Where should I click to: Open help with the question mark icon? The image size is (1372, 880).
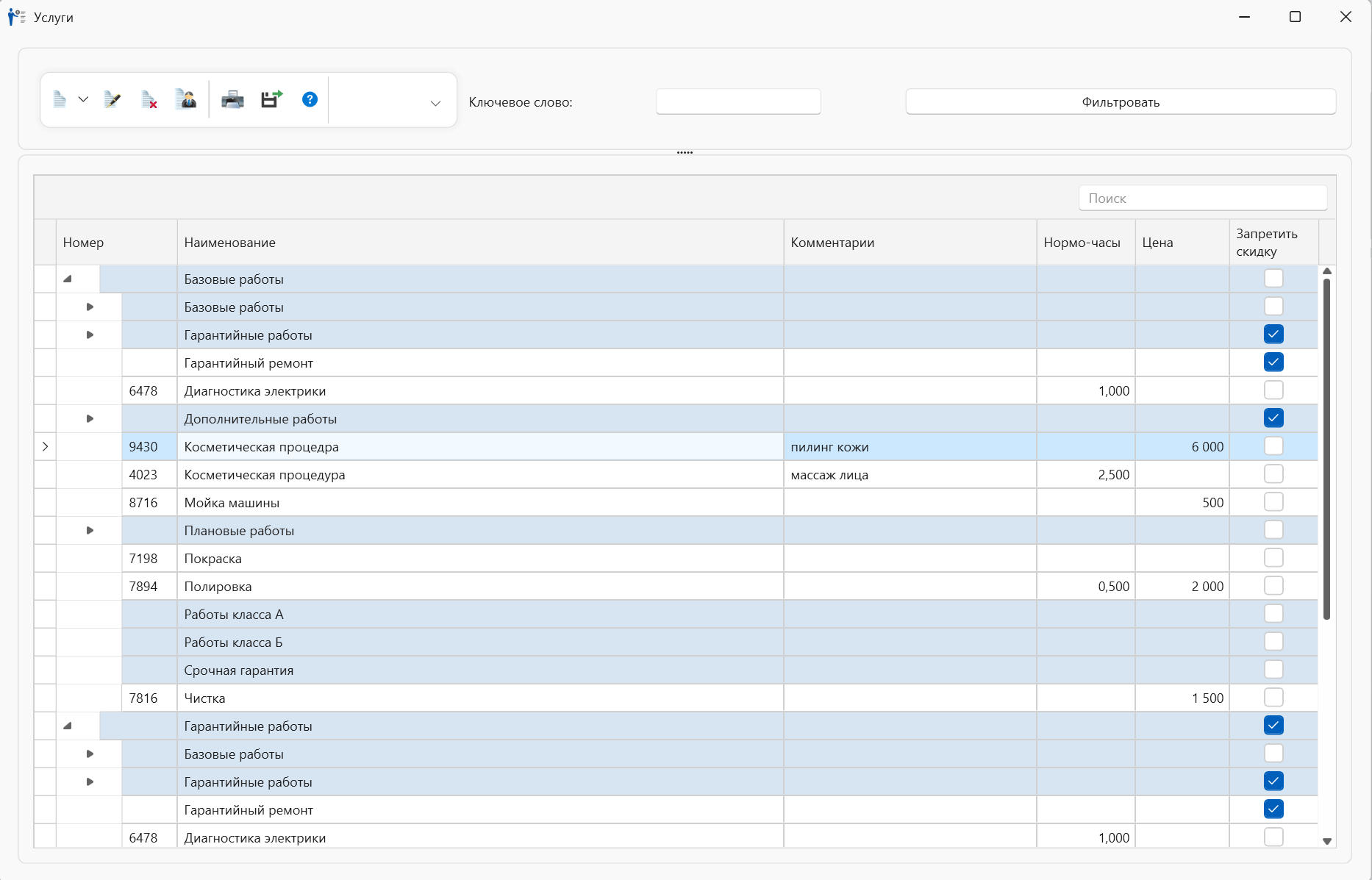click(x=310, y=99)
